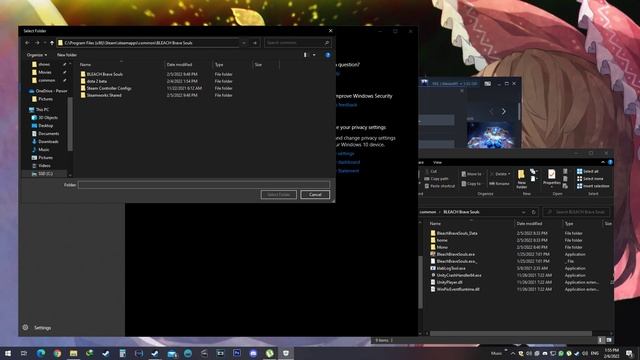The height and width of the screenshot is (360, 640).
Task: Click the Folder name input field
Action: tap(204, 185)
